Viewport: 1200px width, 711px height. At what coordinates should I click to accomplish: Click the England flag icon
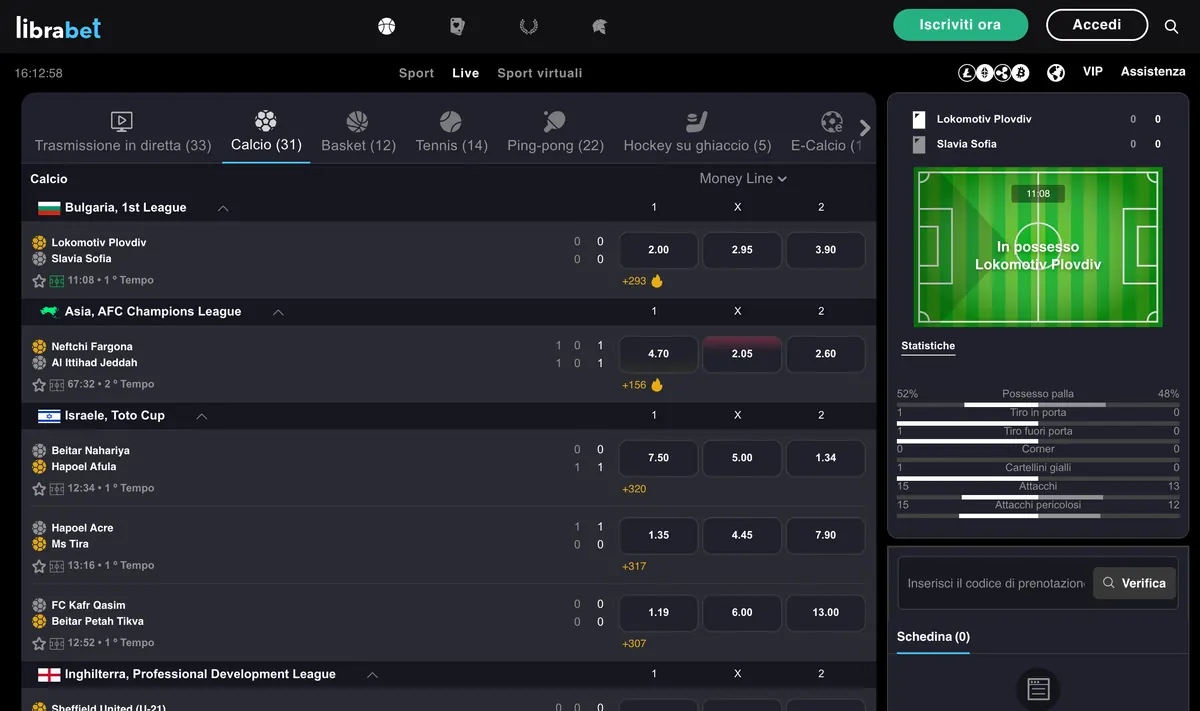49,675
